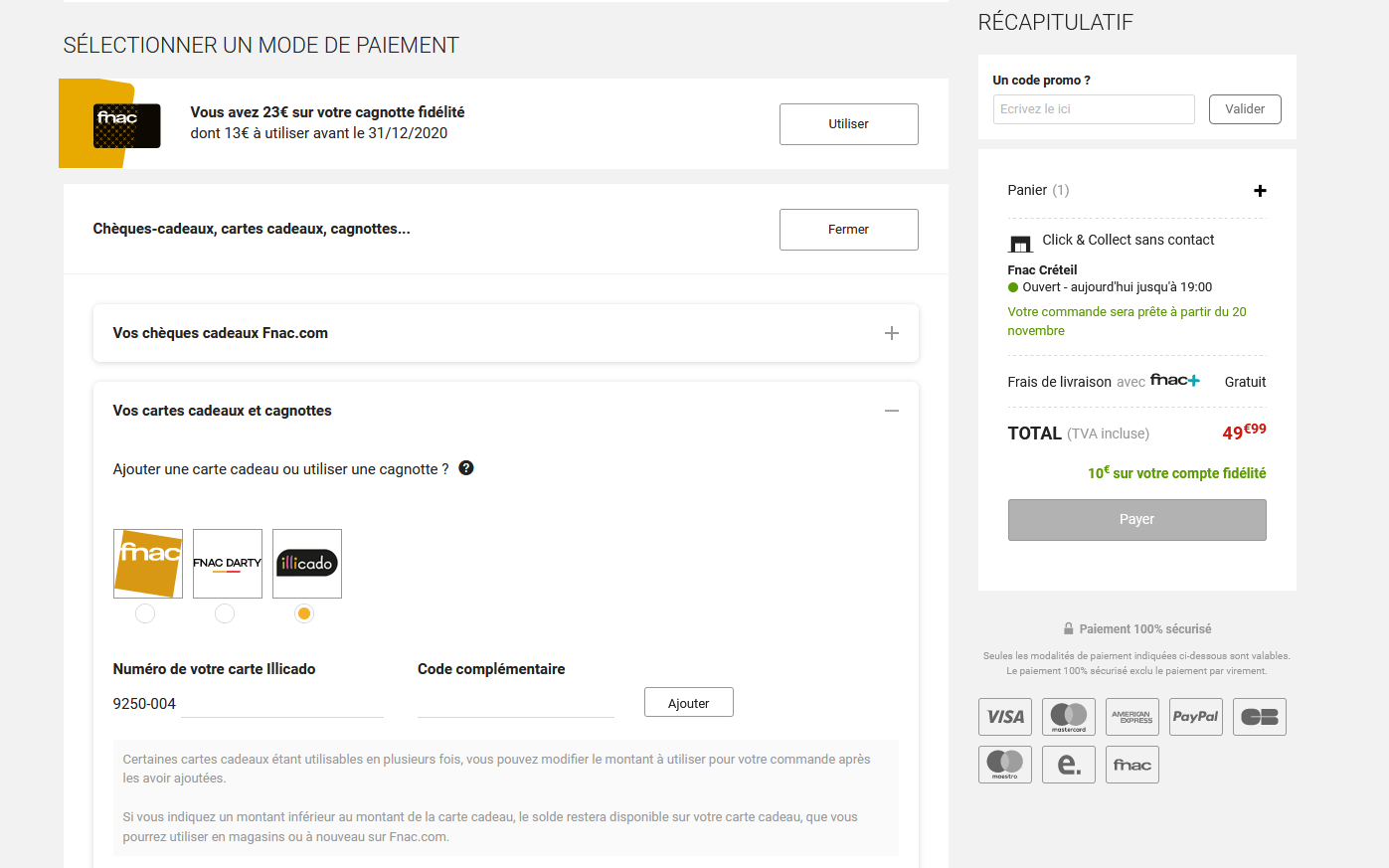Click Utiliser for loyalty cagnotte
This screenshot has height=868, width=1389.
(x=848, y=124)
